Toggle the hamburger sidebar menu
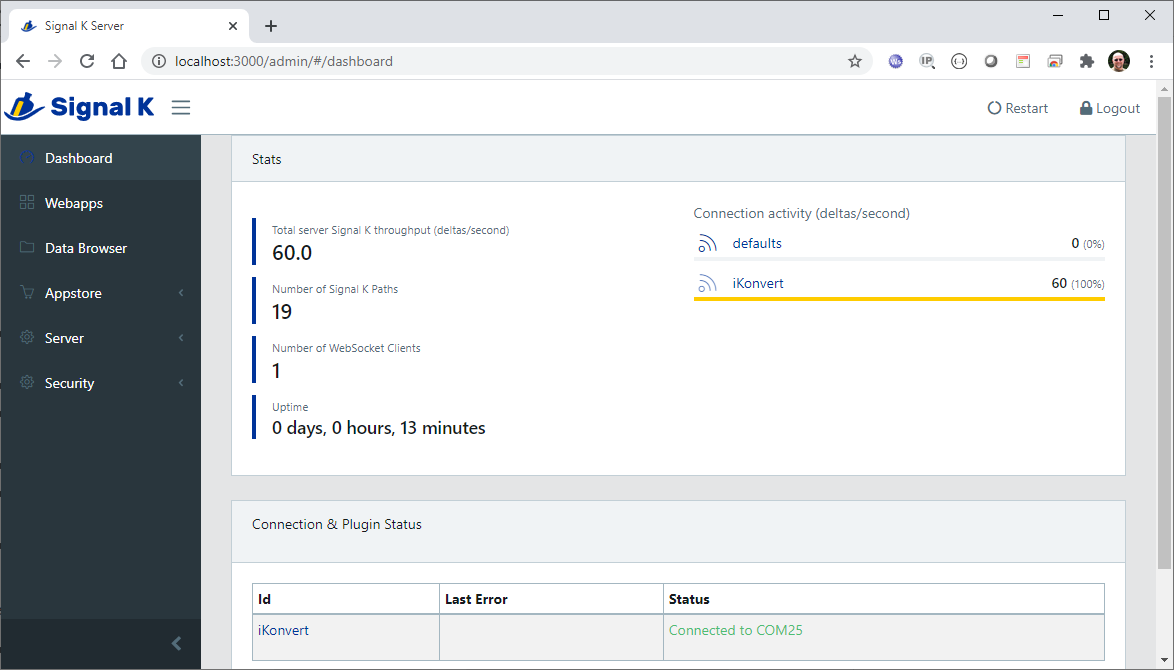 (181, 107)
